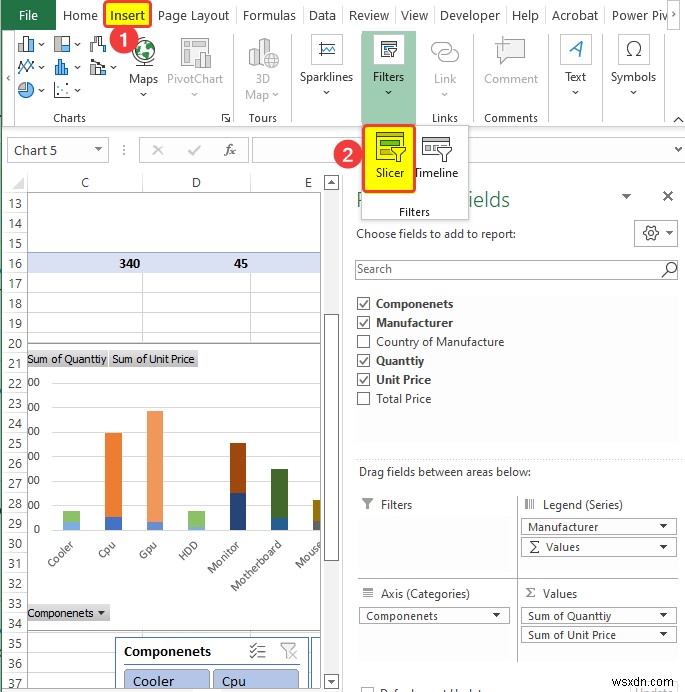Insert a hierarchy treemap chart

(66, 44)
